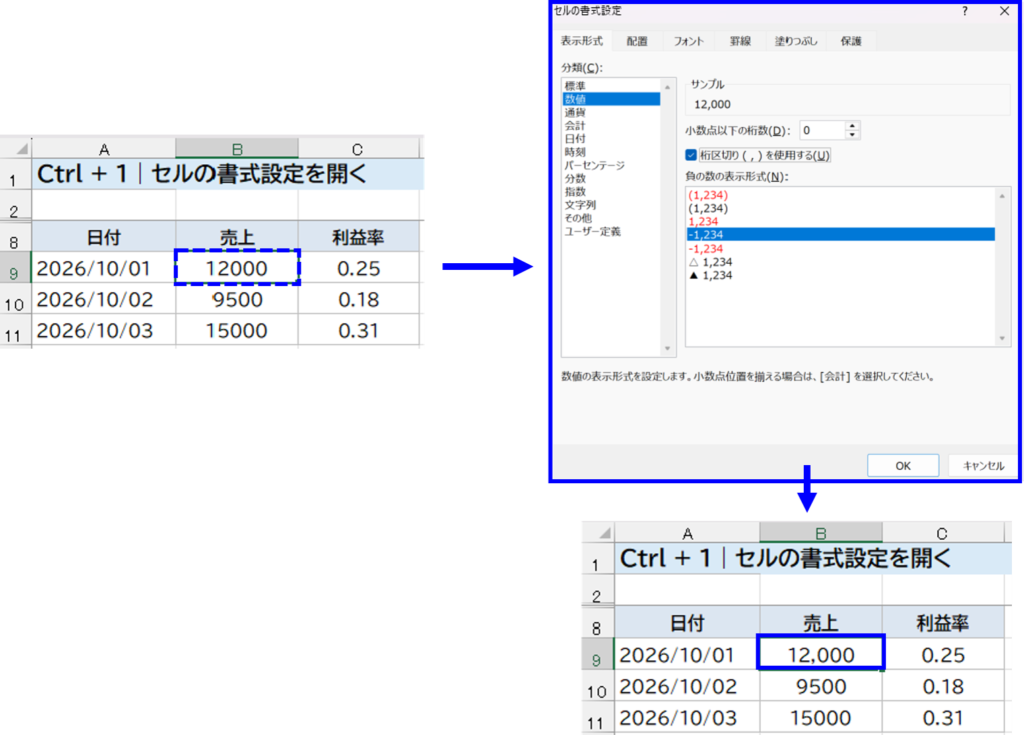Select cell 12,000 in bottom sheet

[x=821, y=654]
